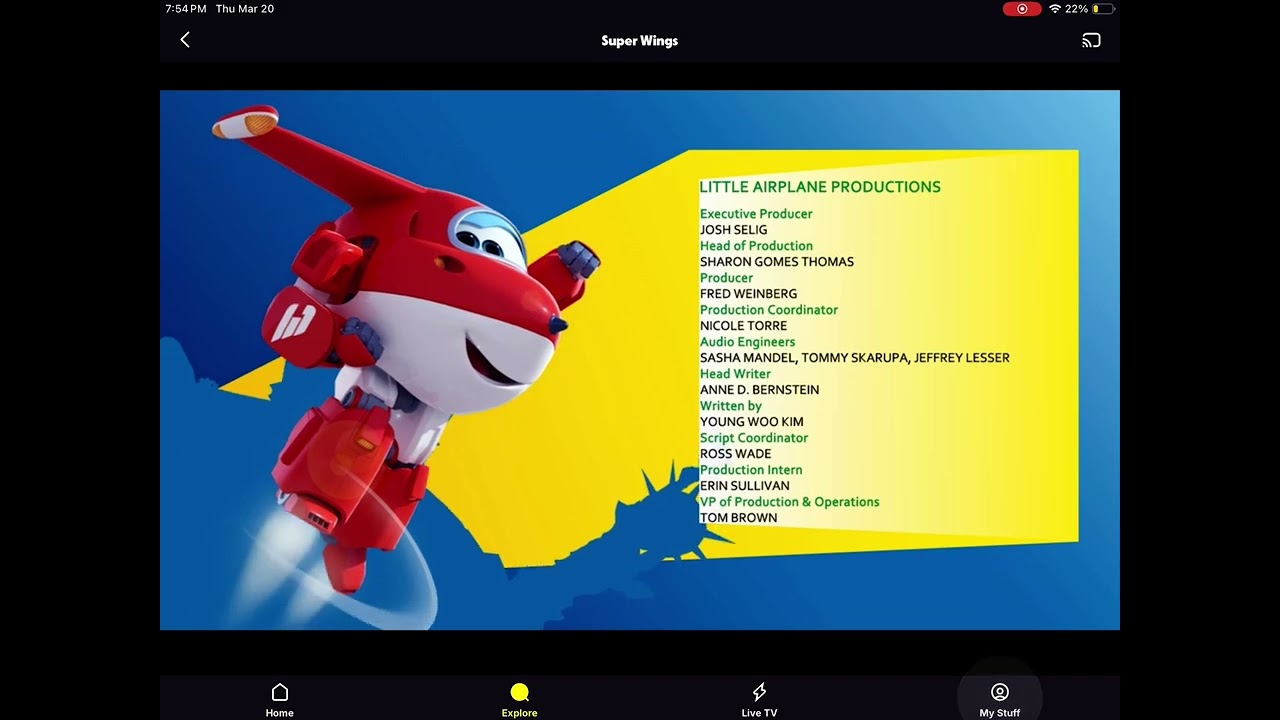Tap the screen recording indicator

(x=1022, y=9)
